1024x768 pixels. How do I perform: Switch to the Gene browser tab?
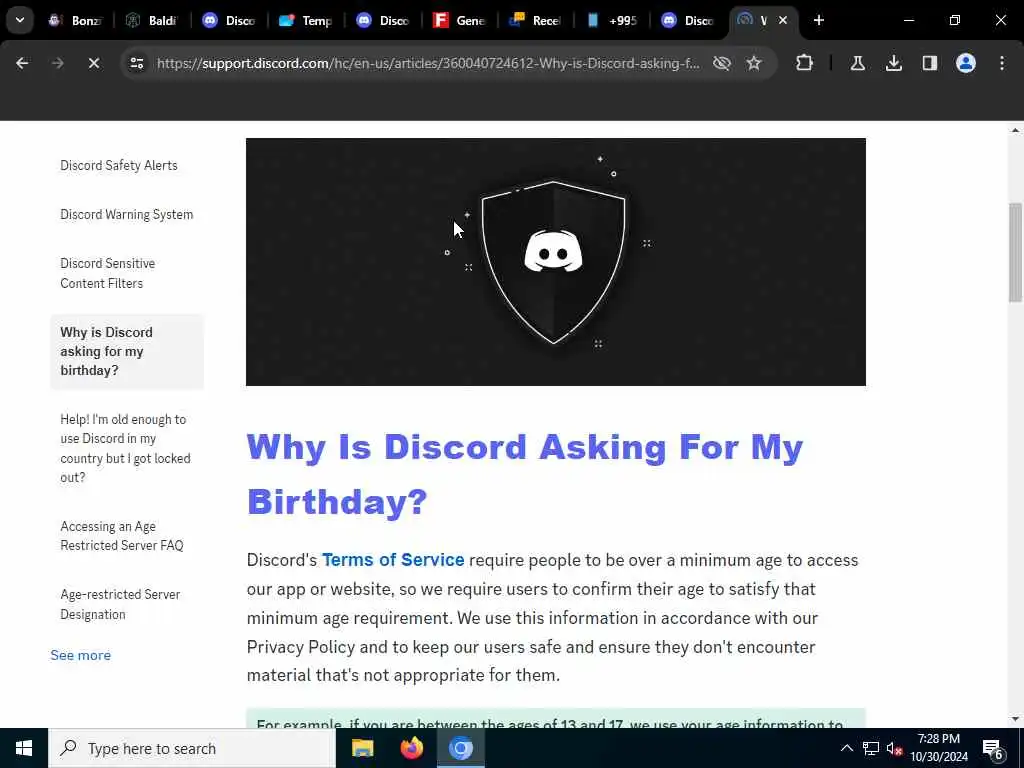click(461, 20)
